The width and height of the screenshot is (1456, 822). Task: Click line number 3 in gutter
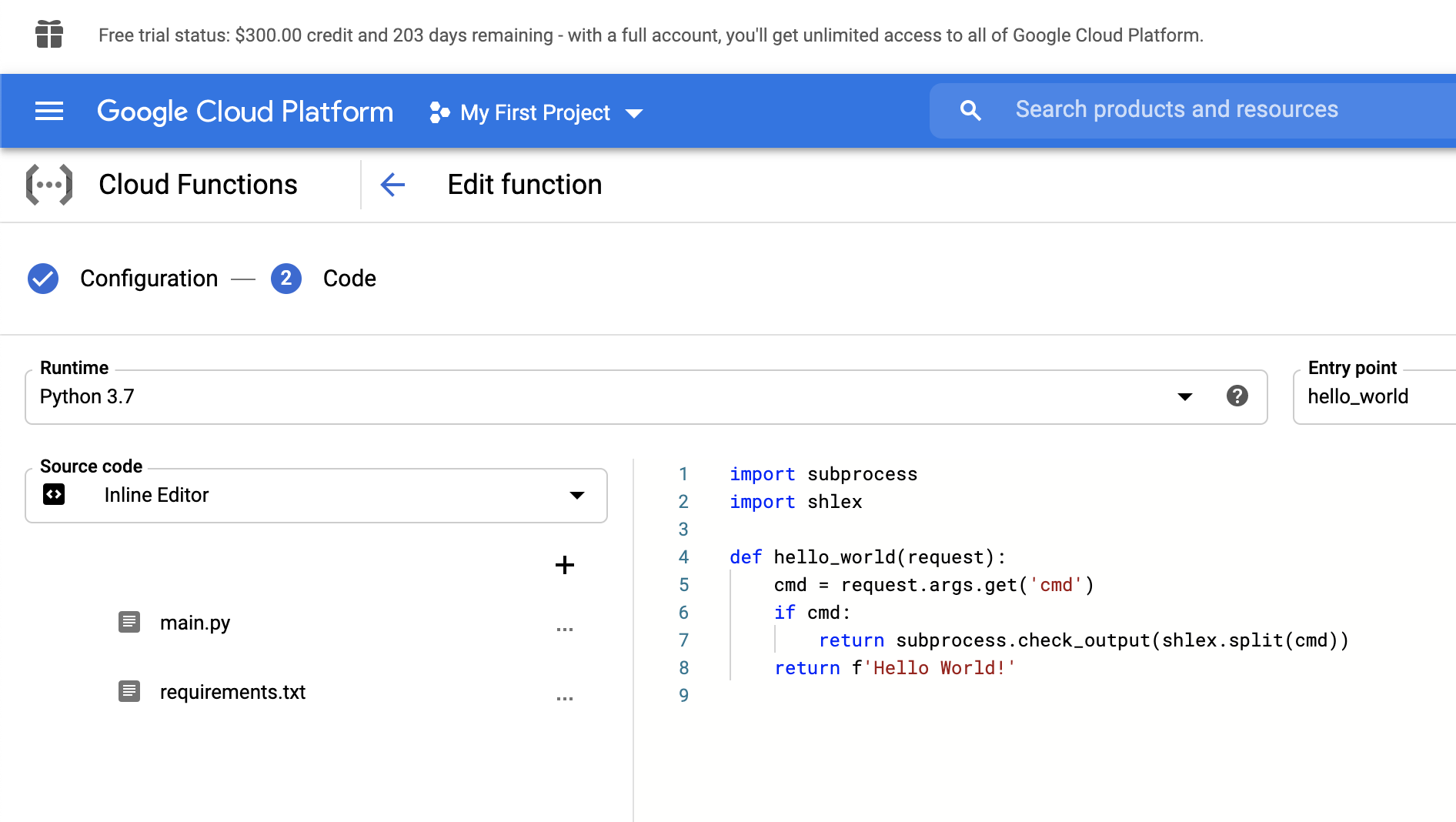(683, 530)
